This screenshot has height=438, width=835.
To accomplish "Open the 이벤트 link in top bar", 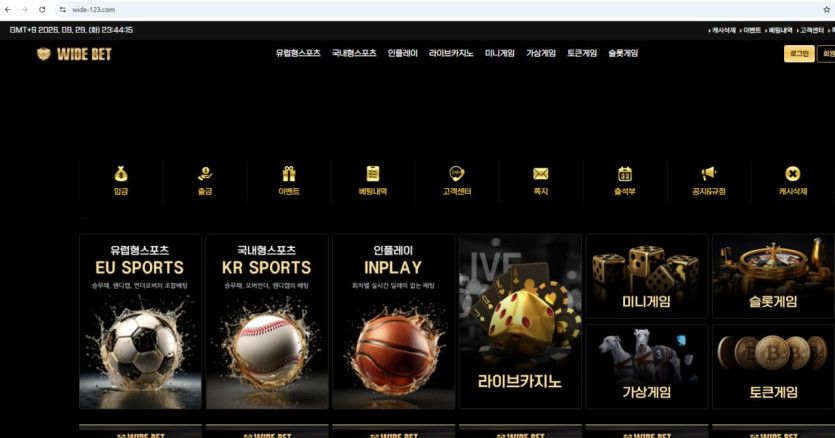I will tap(750, 30).
